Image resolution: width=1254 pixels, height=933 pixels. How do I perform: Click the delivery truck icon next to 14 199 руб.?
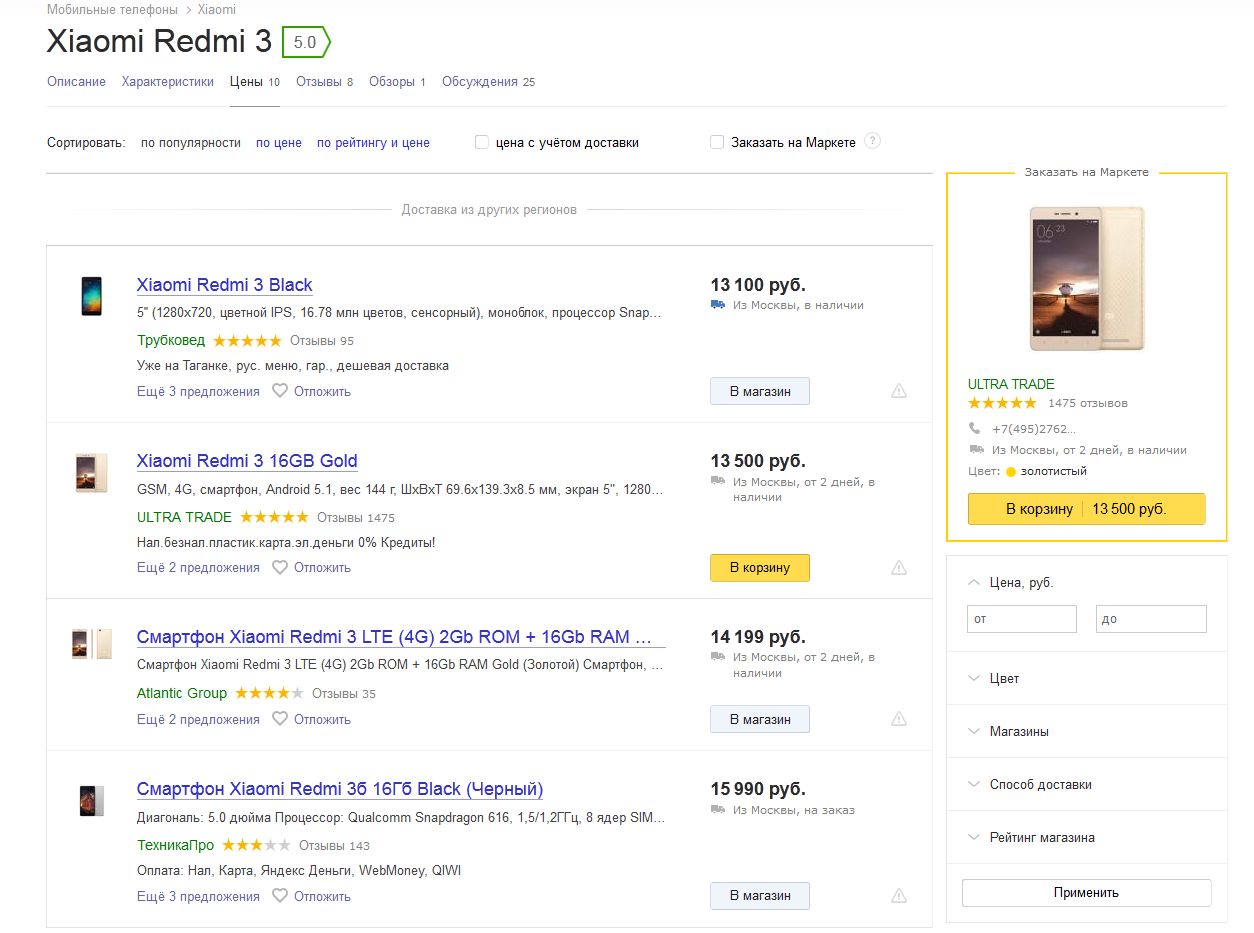tap(718, 657)
